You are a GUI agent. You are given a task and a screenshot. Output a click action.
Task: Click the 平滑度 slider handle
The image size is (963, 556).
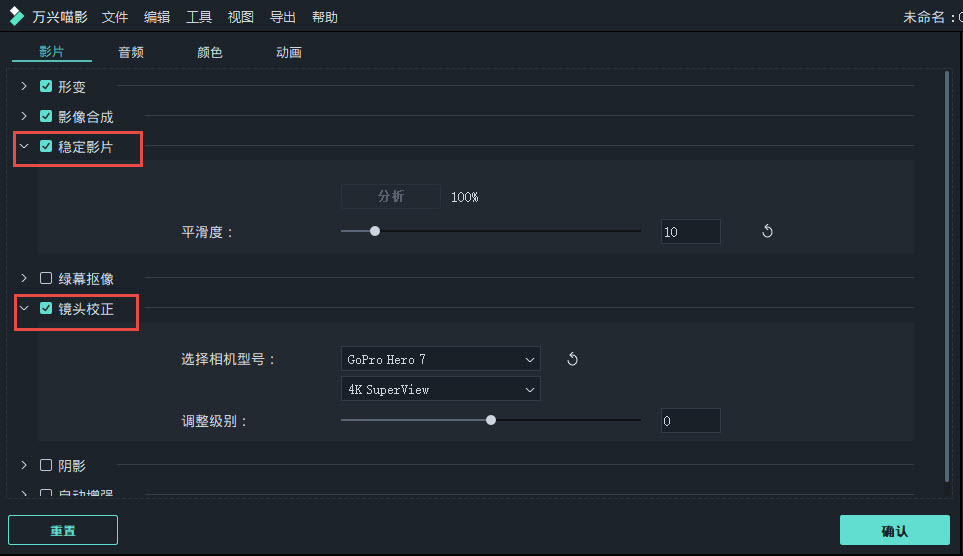click(x=375, y=232)
